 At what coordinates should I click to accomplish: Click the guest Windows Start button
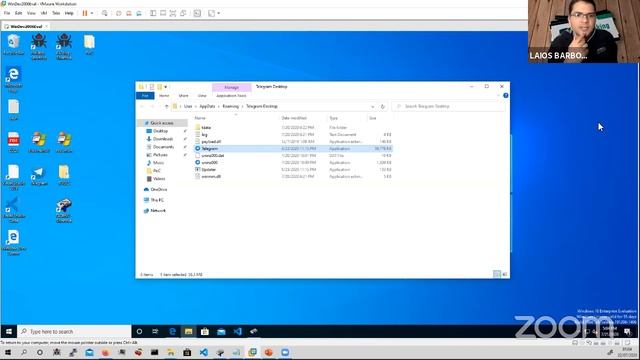pyautogui.click(x=9, y=331)
